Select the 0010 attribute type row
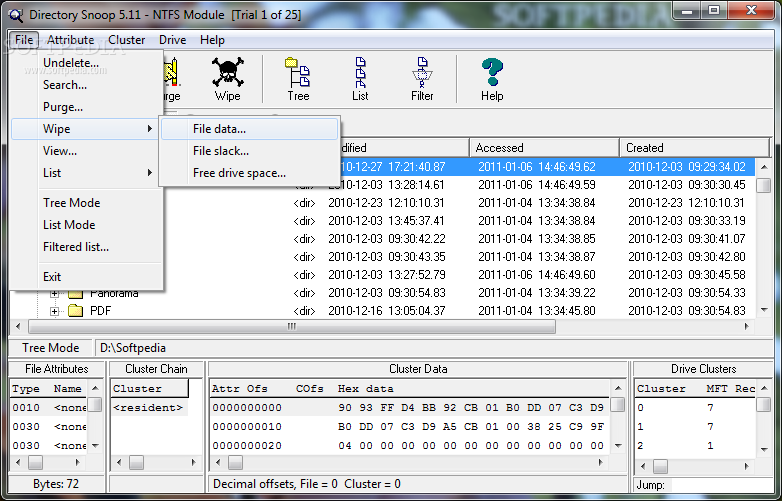 pos(49,408)
